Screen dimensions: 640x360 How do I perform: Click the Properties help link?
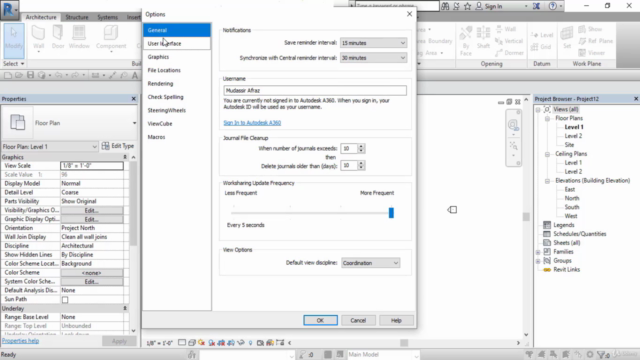click(20, 341)
